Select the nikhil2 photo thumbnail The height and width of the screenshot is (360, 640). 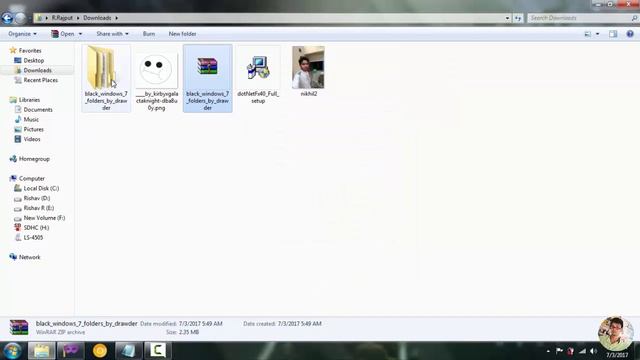click(x=308, y=67)
